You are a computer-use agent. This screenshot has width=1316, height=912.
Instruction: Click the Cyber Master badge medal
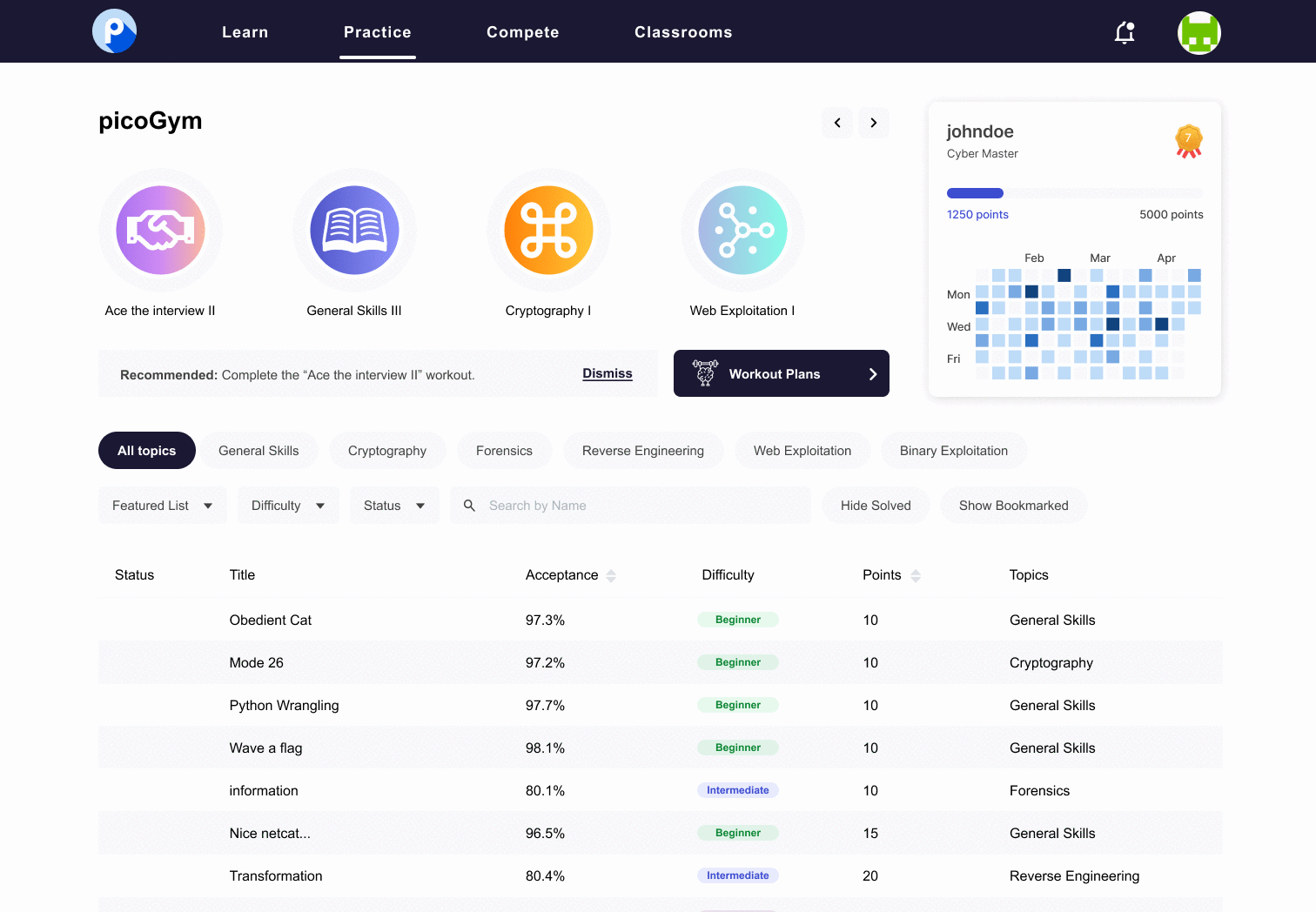click(x=1188, y=141)
